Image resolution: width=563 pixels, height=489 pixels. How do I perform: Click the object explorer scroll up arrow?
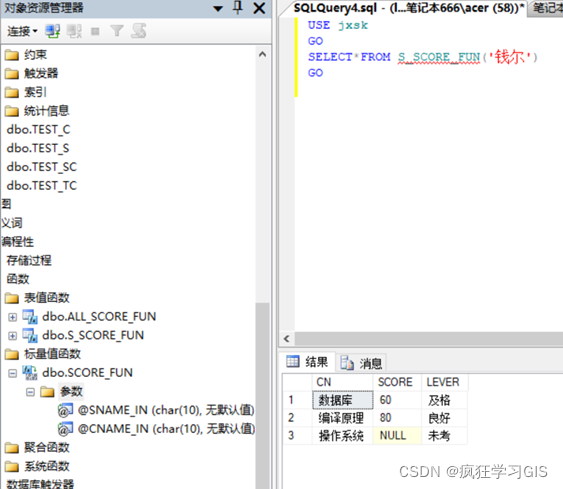[x=262, y=54]
